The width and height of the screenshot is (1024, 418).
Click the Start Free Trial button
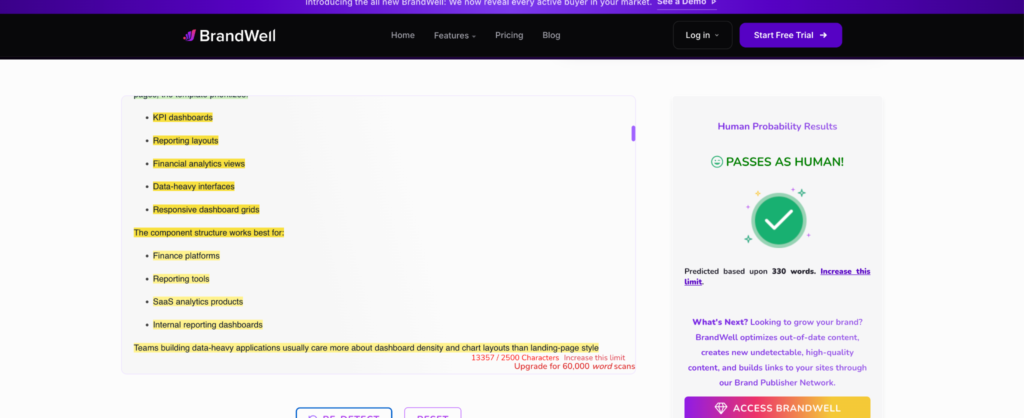790,35
